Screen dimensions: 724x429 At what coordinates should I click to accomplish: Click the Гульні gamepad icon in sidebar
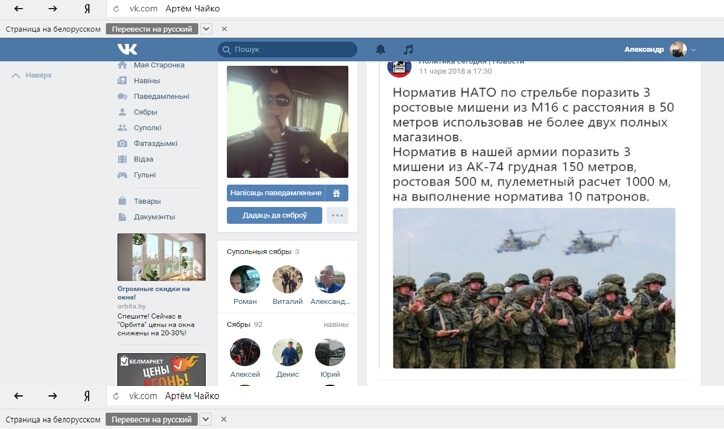pyautogui.click(x=122, y=175)
